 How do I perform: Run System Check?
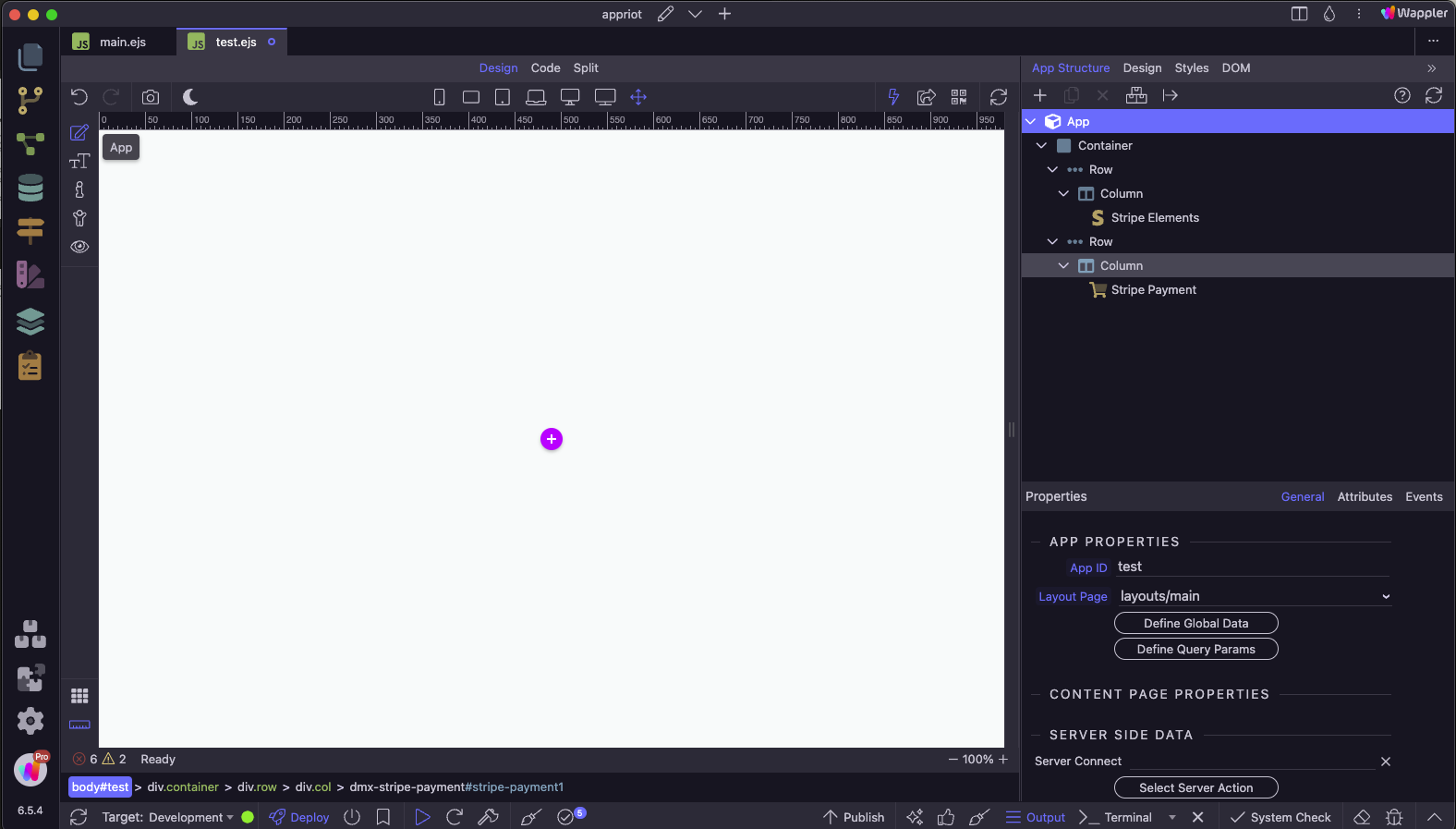(x=1280, y=817)
